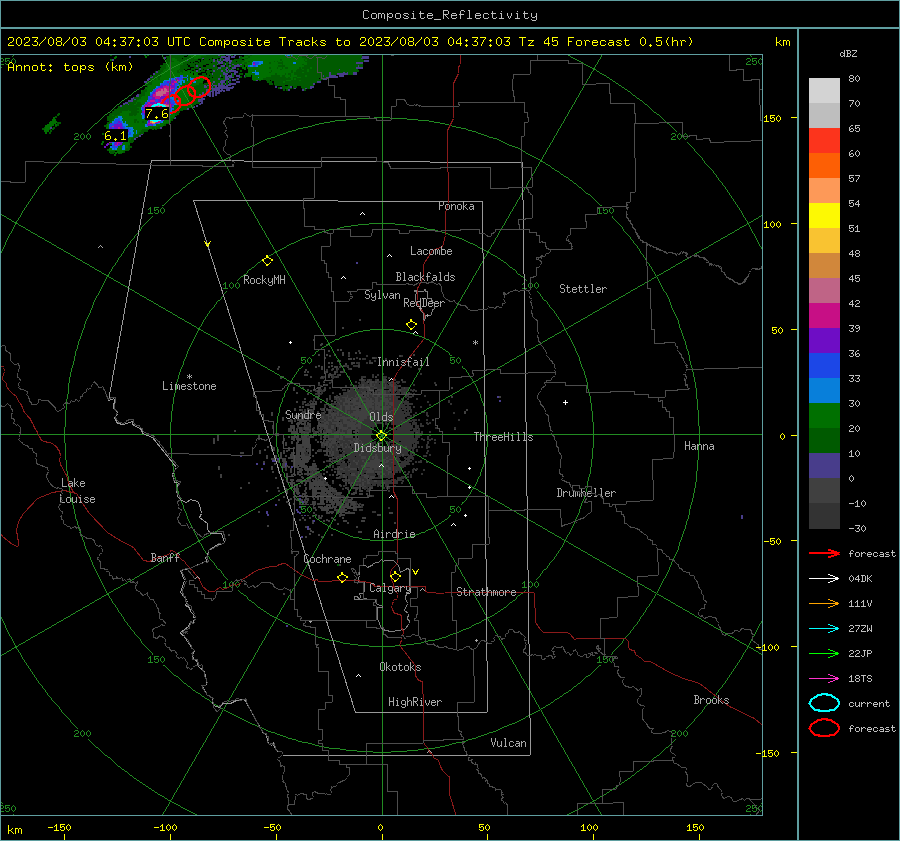
Task: Click the Stettler city label
Action: (583, 289)
